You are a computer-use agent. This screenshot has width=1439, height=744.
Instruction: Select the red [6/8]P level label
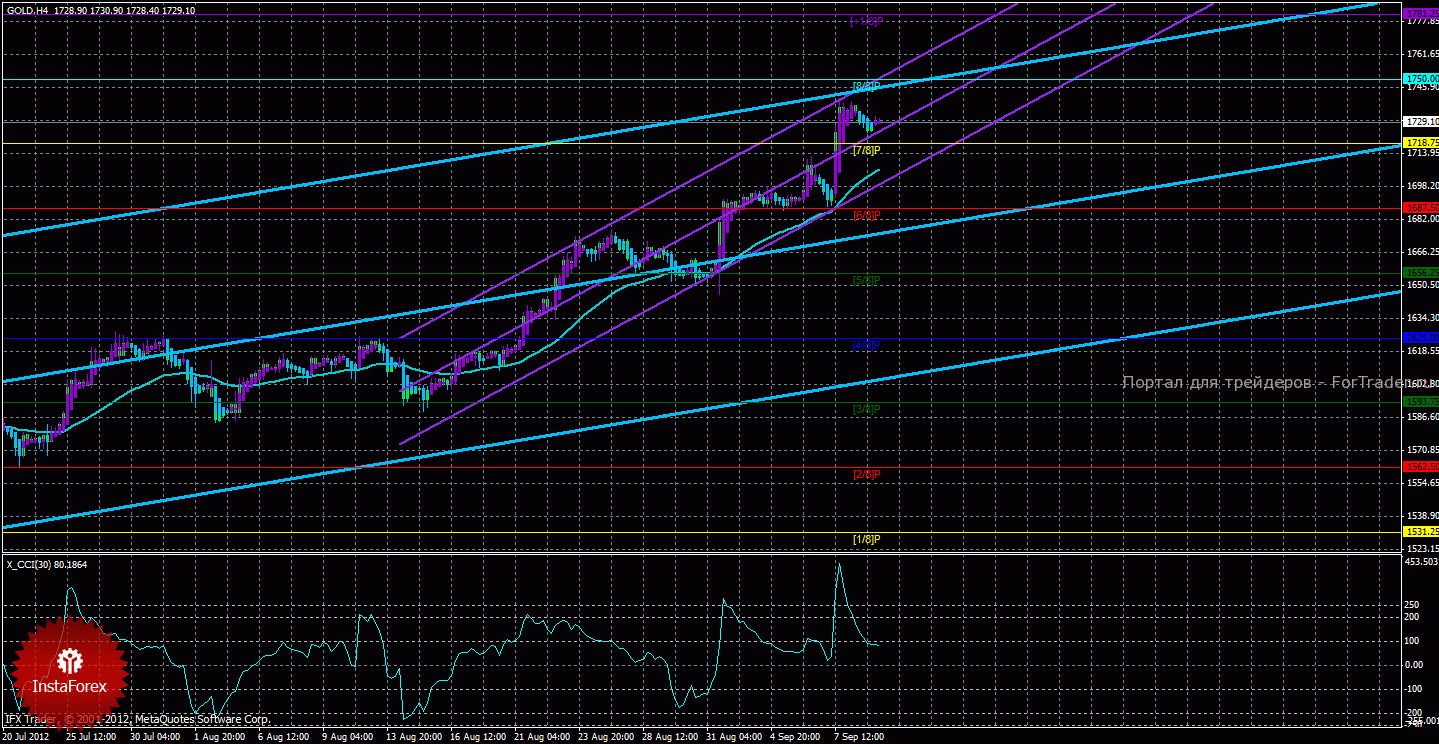(866, 215)
